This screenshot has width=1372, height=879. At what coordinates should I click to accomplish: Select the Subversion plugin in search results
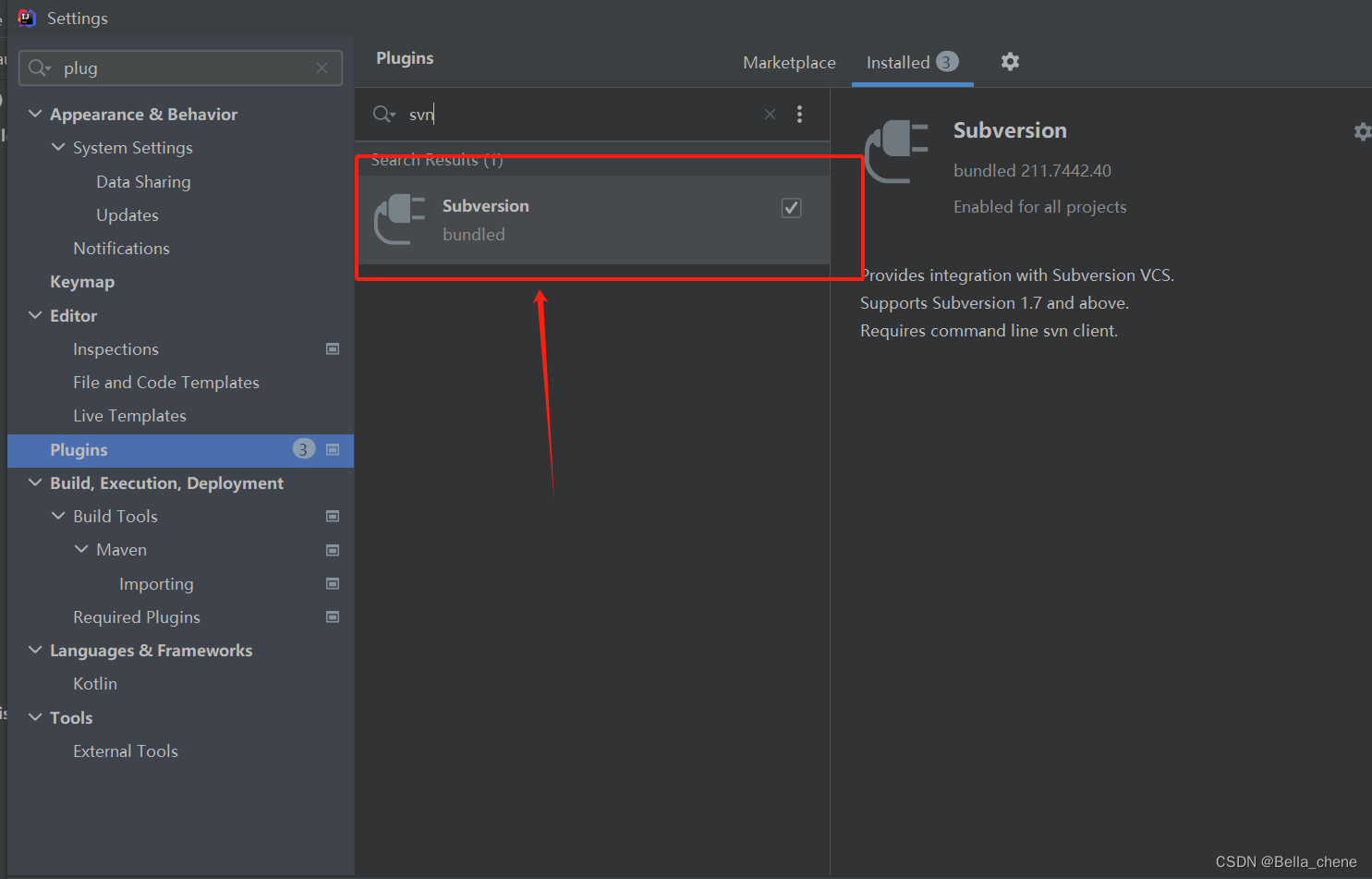(593, 220)
